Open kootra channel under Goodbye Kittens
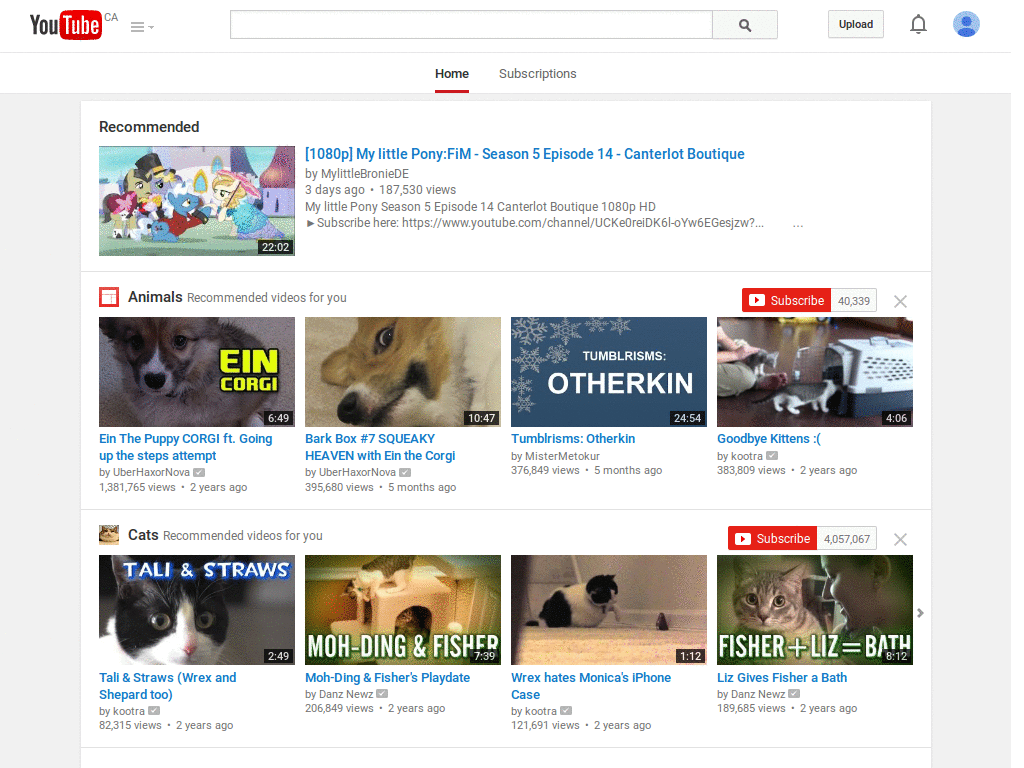 (746, 456)
